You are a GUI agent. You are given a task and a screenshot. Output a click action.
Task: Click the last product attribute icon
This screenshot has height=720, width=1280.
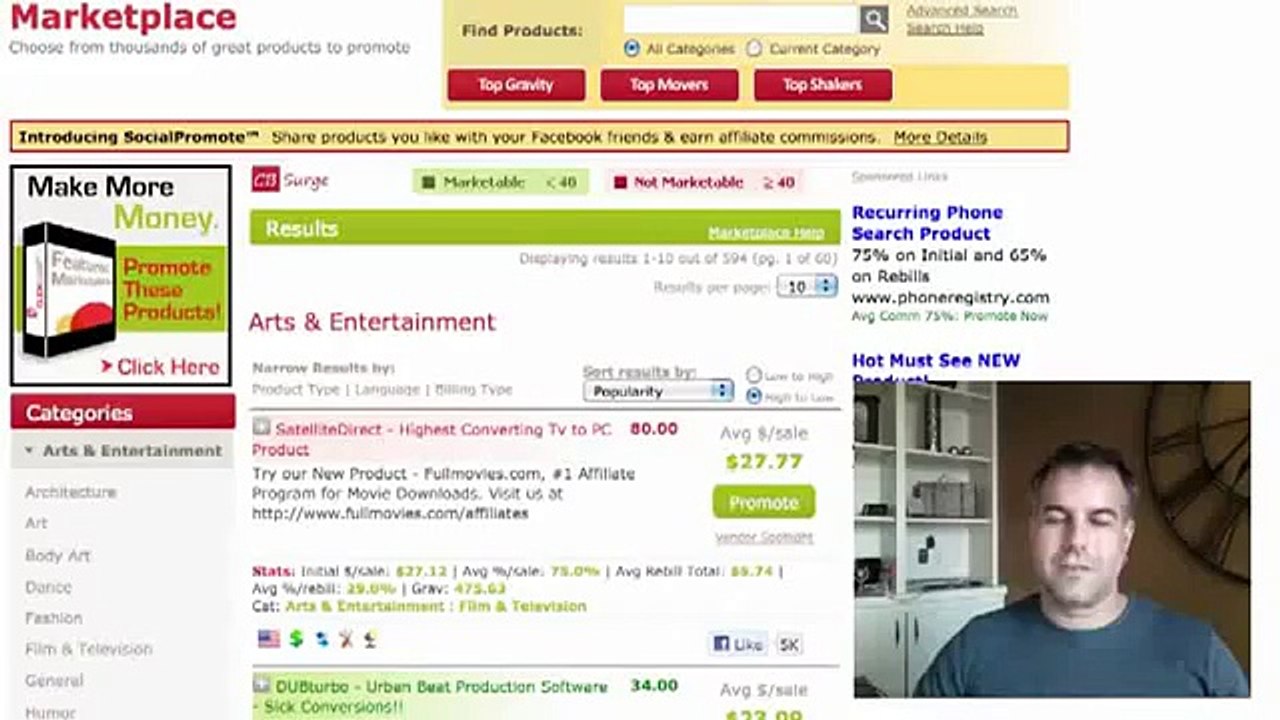point(370,639)
